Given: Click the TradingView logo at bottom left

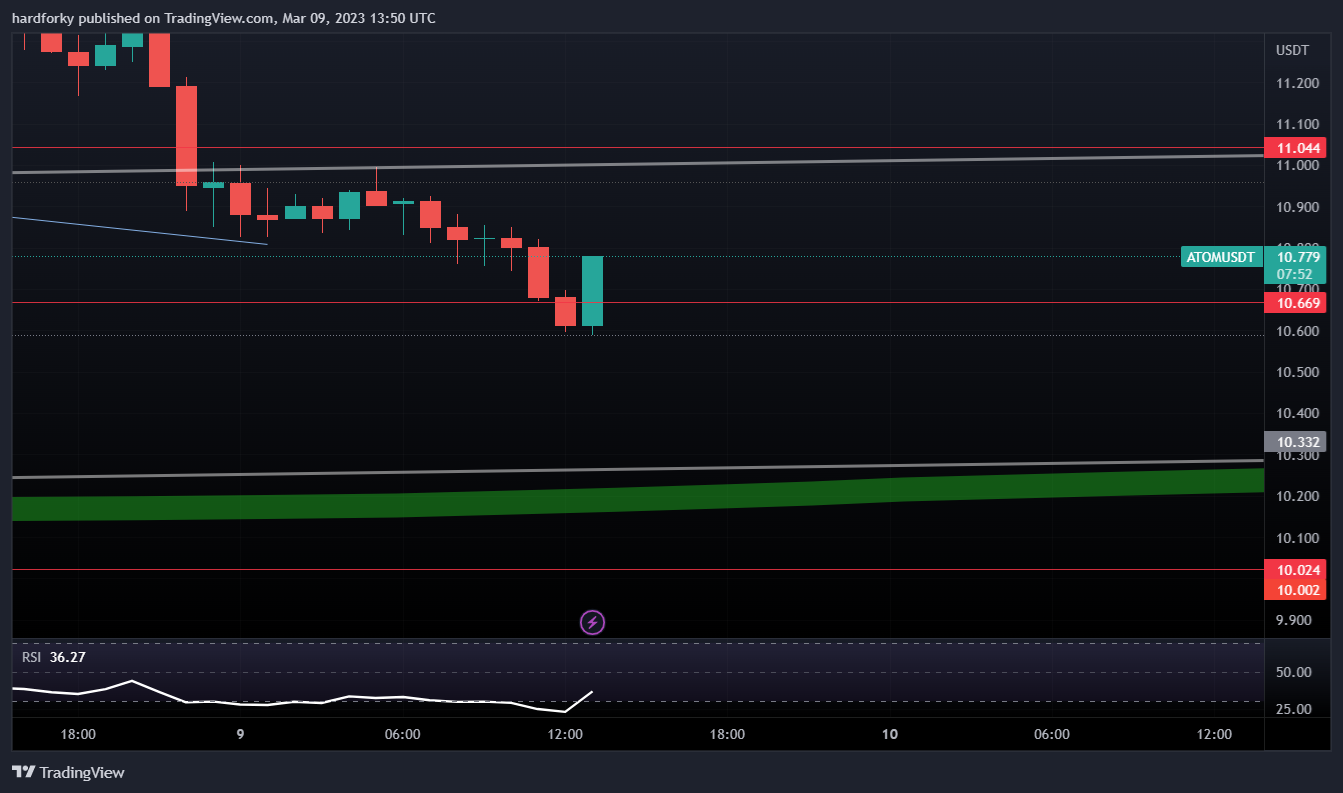Looking at the screenshot, I should (x=68, y=772).
